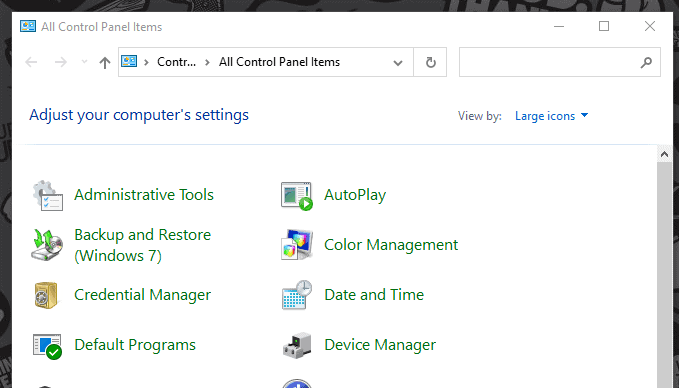Close the Control Panel window
Screen dimensions: 679x388
click(x=650, y=26)
